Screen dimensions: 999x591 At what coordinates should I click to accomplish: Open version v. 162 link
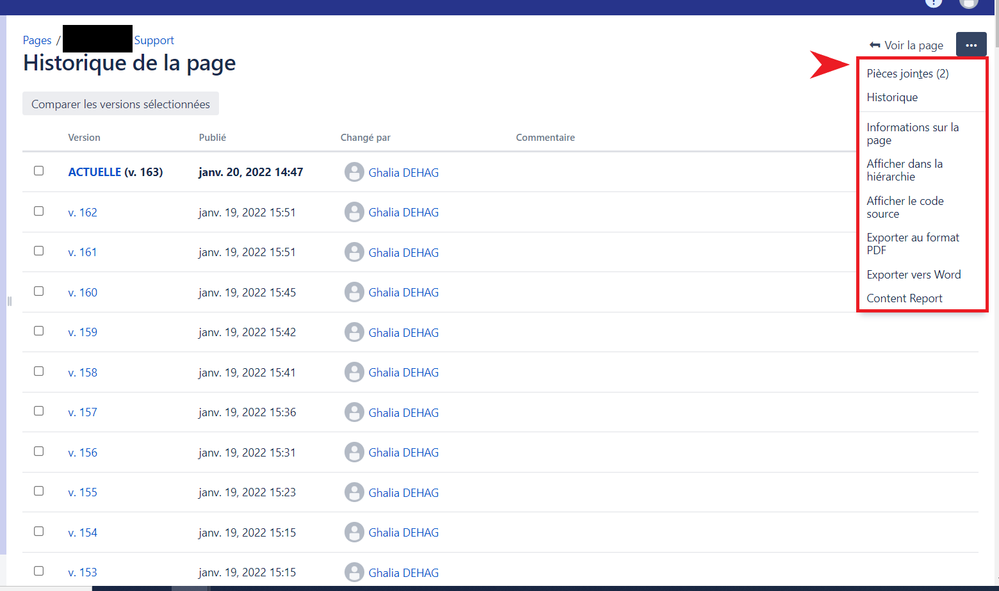83,212
